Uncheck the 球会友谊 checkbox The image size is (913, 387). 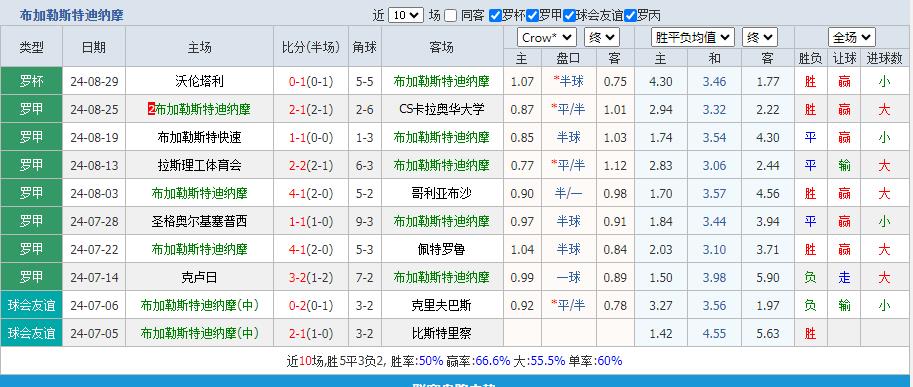pyautogui.click(x=569, y=16)
